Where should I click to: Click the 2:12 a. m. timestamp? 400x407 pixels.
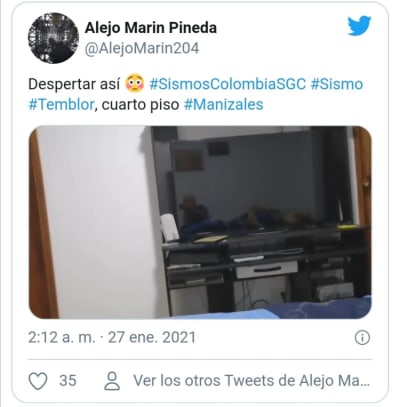[62, 338]
